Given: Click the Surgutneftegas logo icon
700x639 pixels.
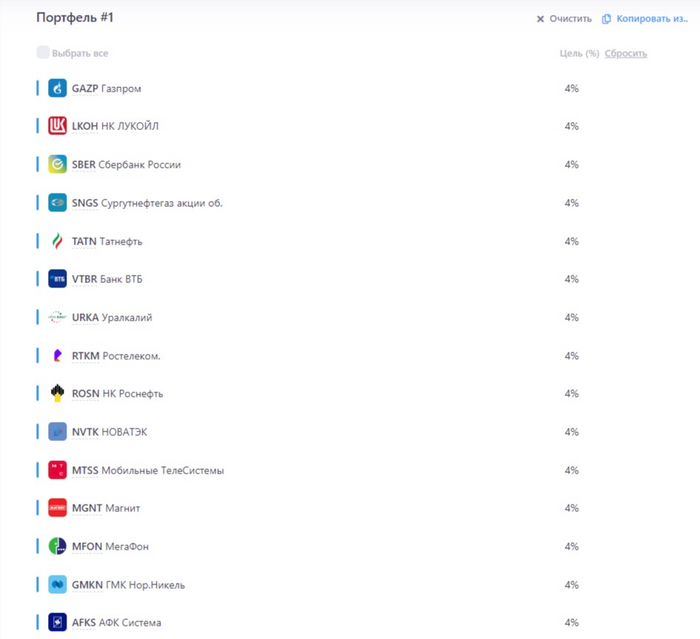Looking at the screenshot, I should tap(57, 203).
